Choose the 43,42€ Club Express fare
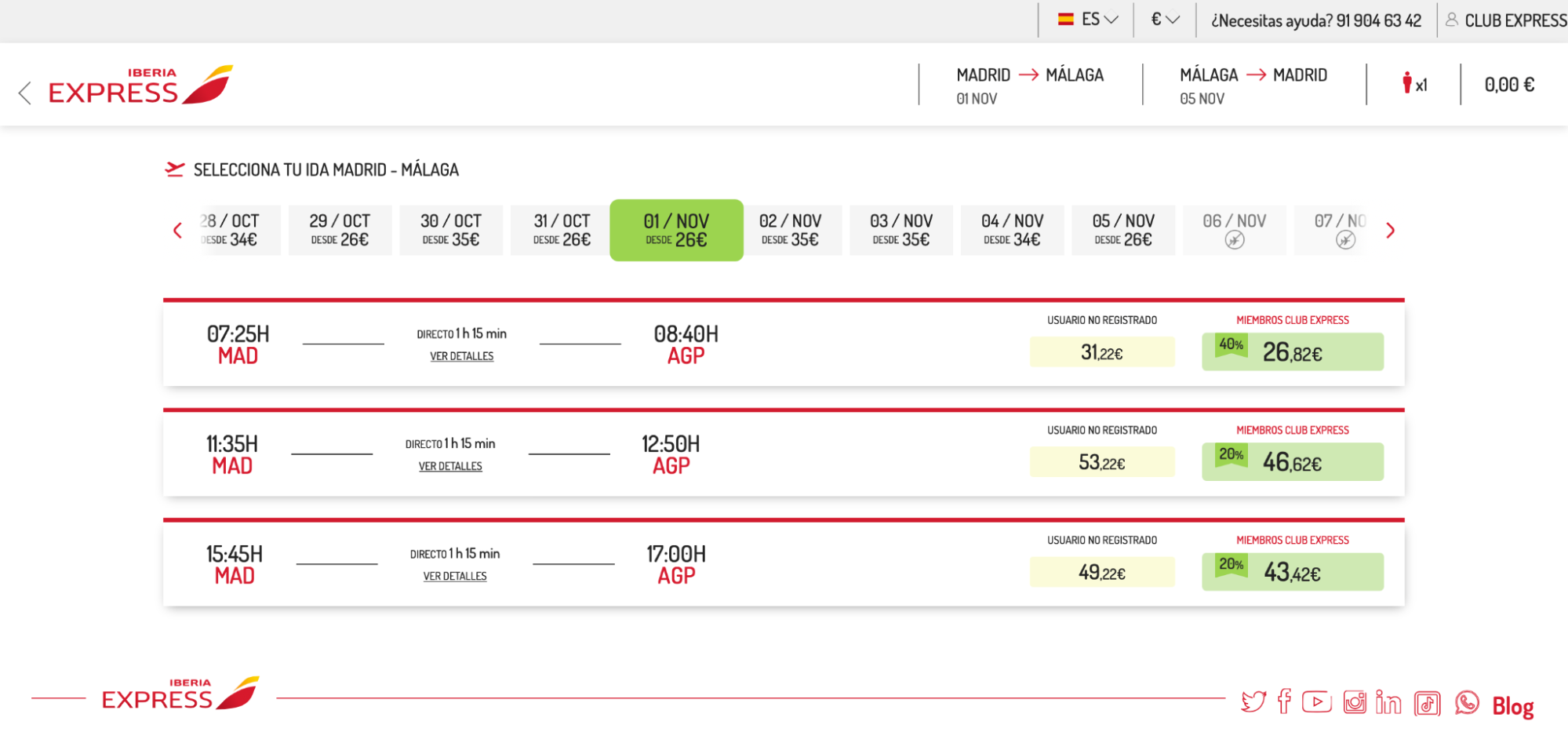Viewport: 1568px width, 754px height. [x=1293, y=572]
